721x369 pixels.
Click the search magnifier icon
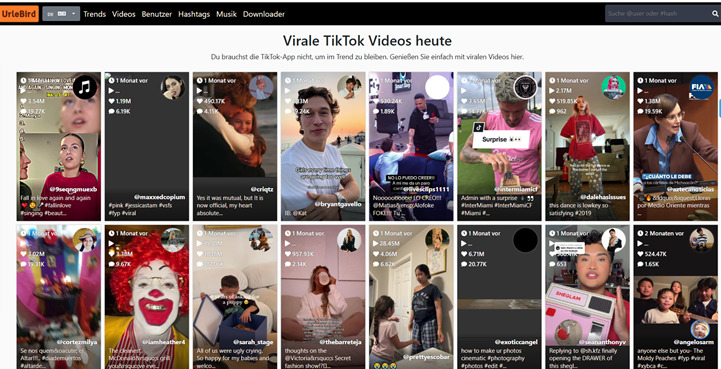click(715, 14)
